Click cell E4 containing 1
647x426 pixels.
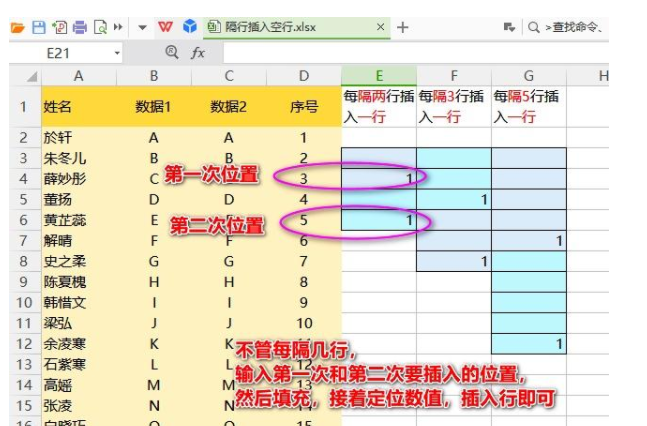click(379, 179)
